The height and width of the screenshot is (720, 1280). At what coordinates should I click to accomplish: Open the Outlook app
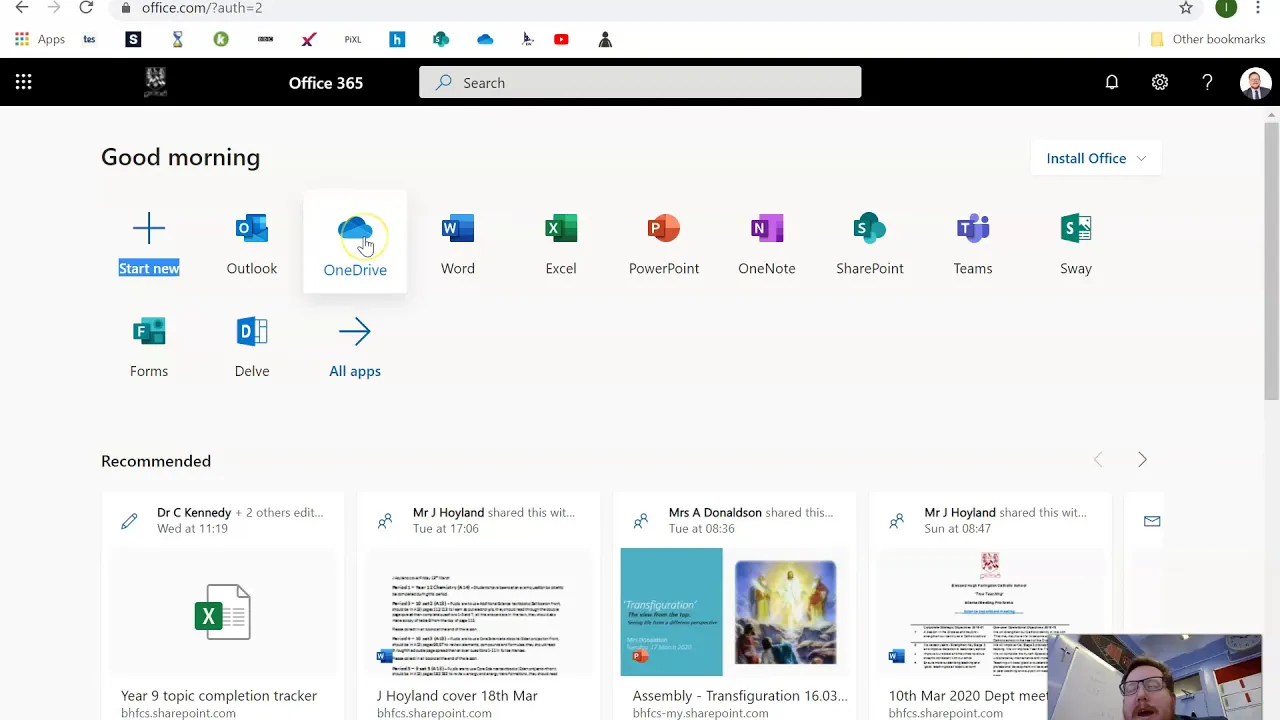click(252, 244)
